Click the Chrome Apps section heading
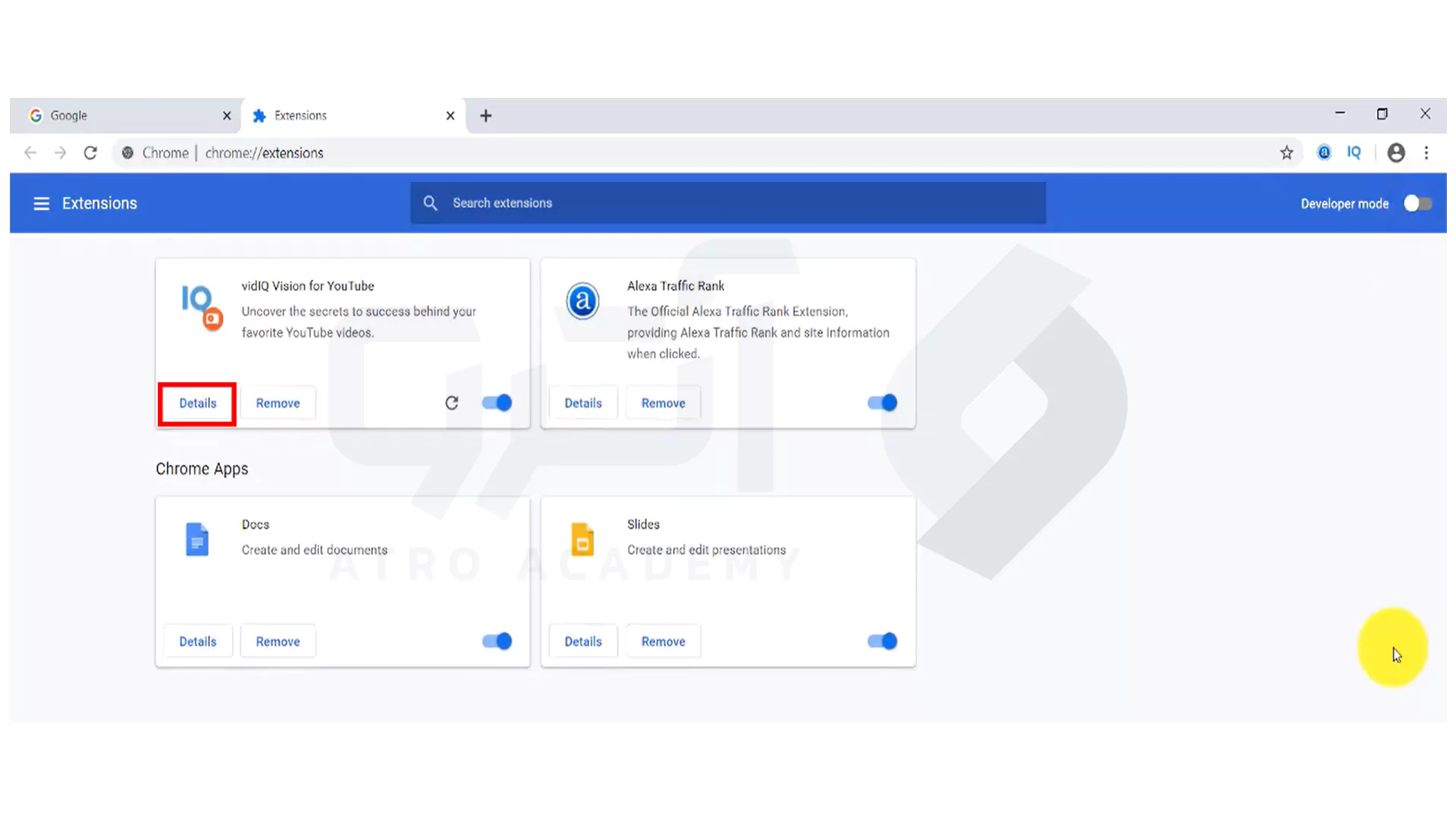The width and height of the screenshot is (1456, 819). coord(202,469)
